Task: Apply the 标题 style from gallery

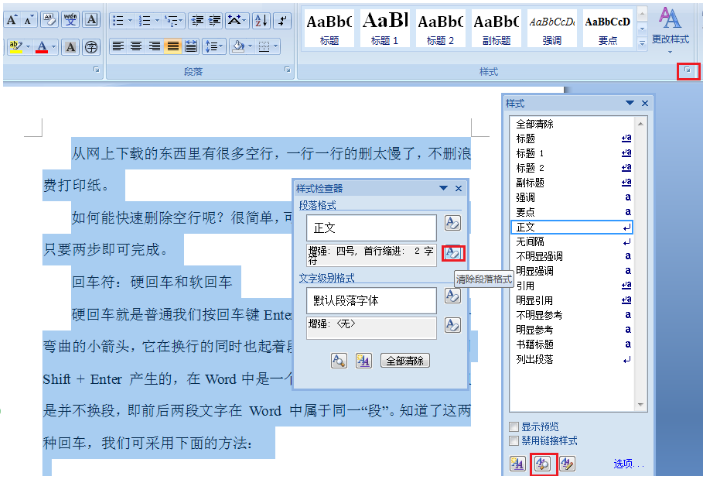Action: pyautogui.click(x=329, y=29)
